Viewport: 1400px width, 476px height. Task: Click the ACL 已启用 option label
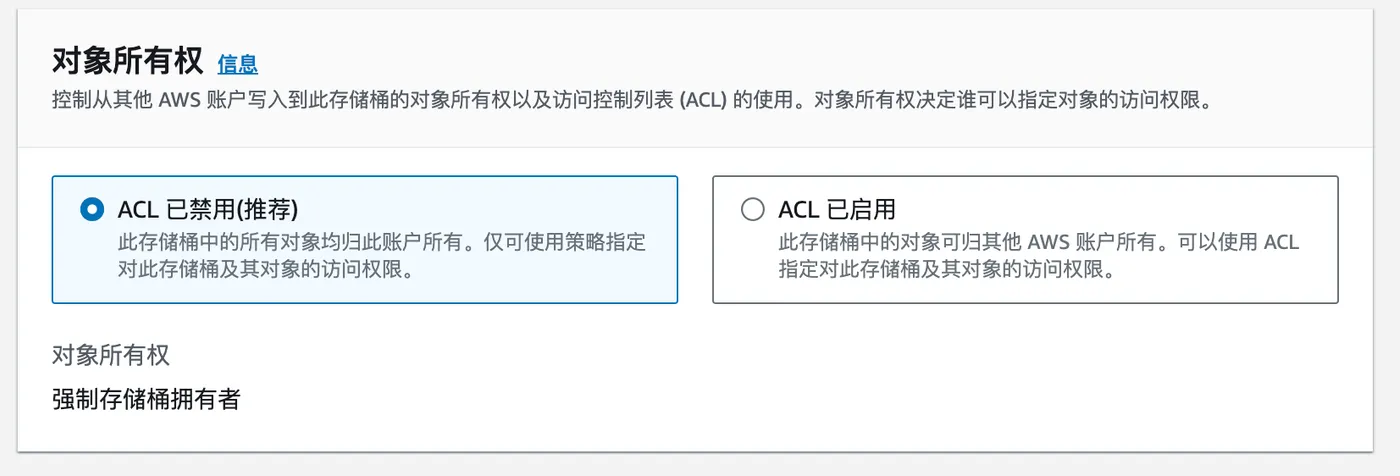click(836, 210)
